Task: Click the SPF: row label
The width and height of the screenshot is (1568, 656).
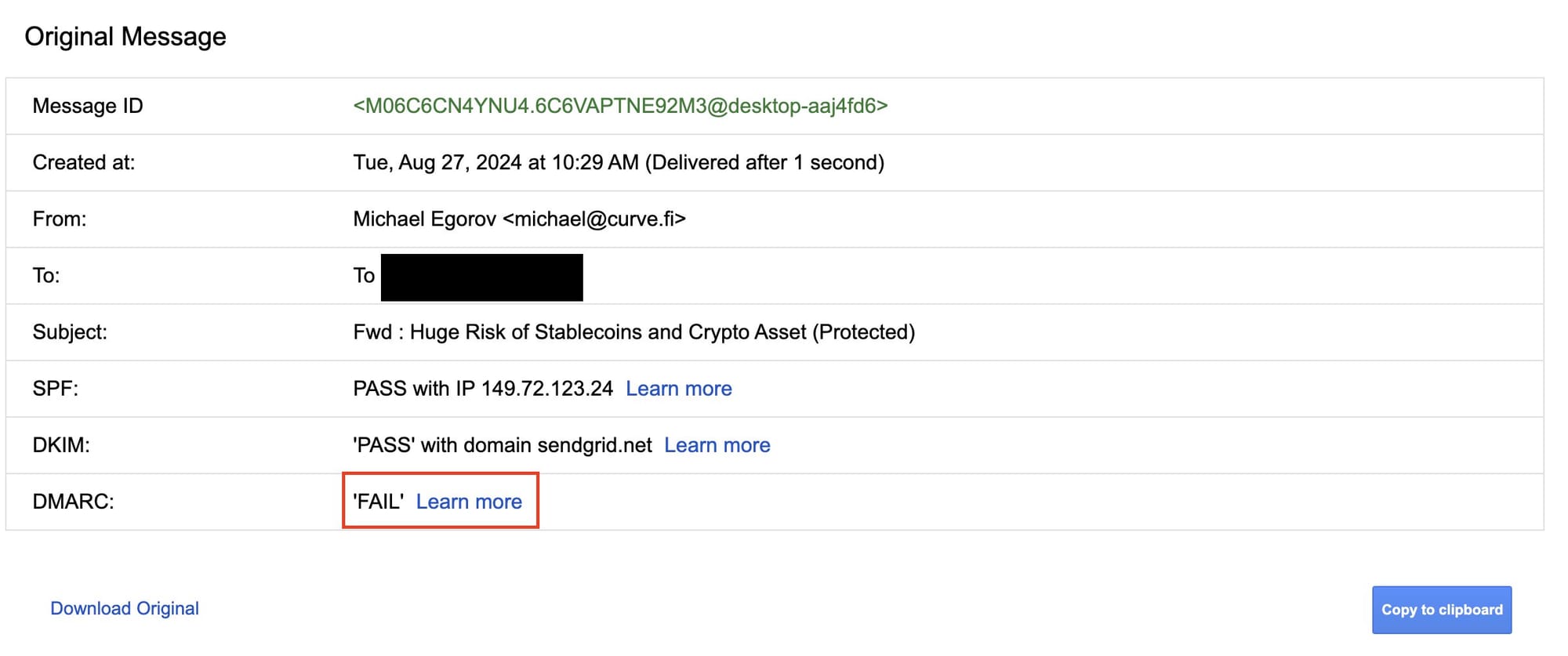Action: 56,389
